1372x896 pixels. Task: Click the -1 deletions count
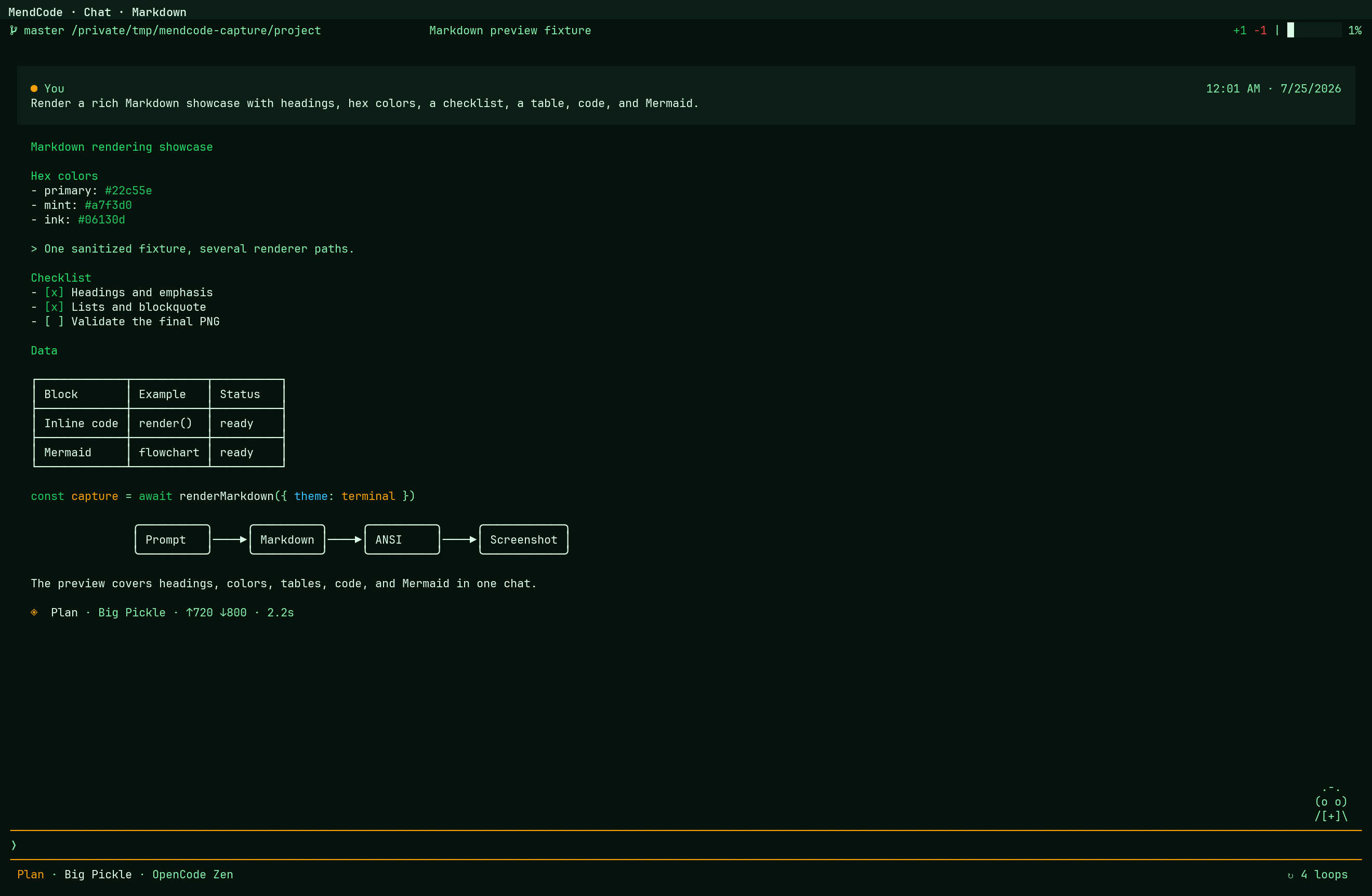tap(1260, 31)
